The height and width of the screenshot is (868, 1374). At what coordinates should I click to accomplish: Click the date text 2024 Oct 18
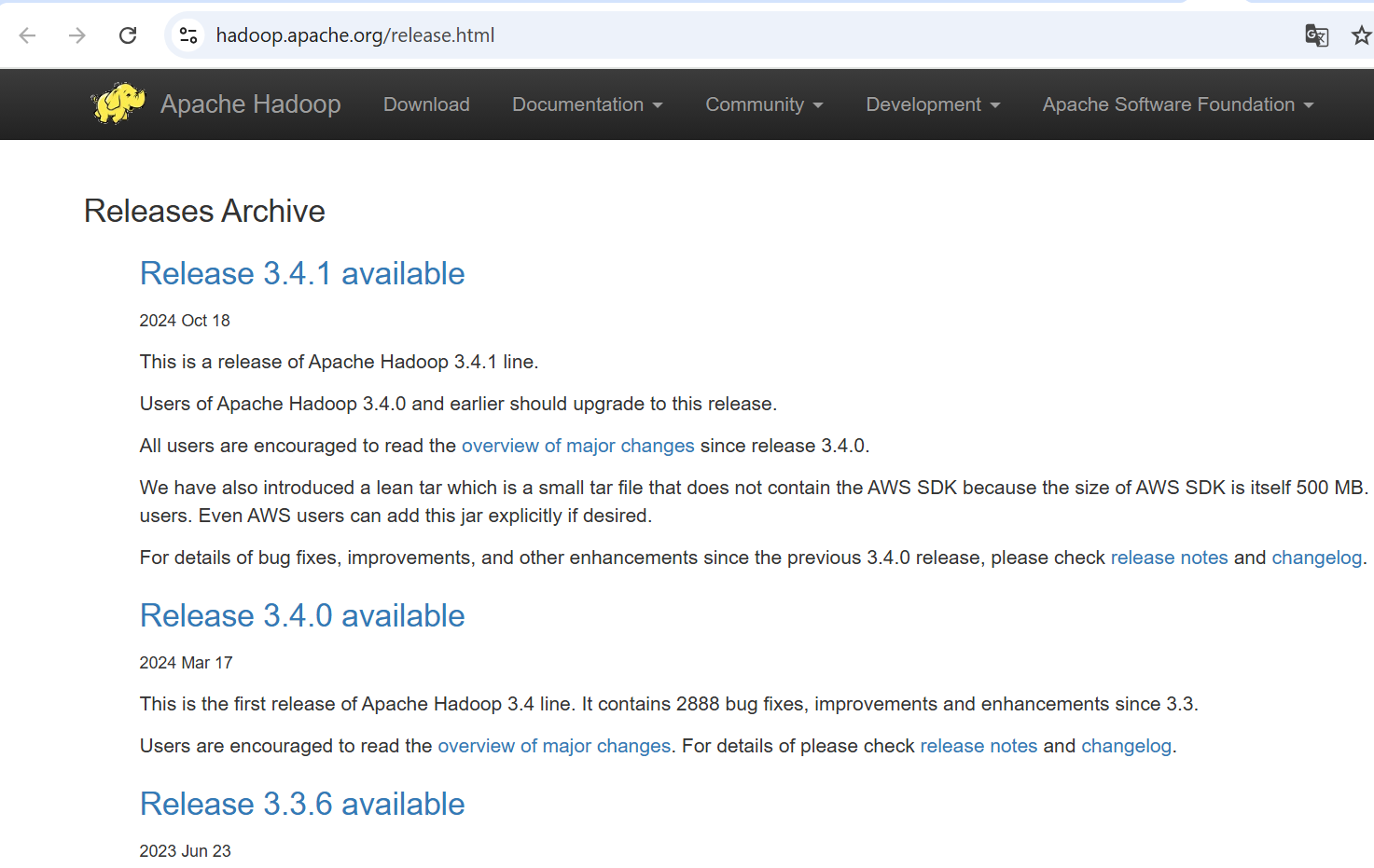[185, 321]
